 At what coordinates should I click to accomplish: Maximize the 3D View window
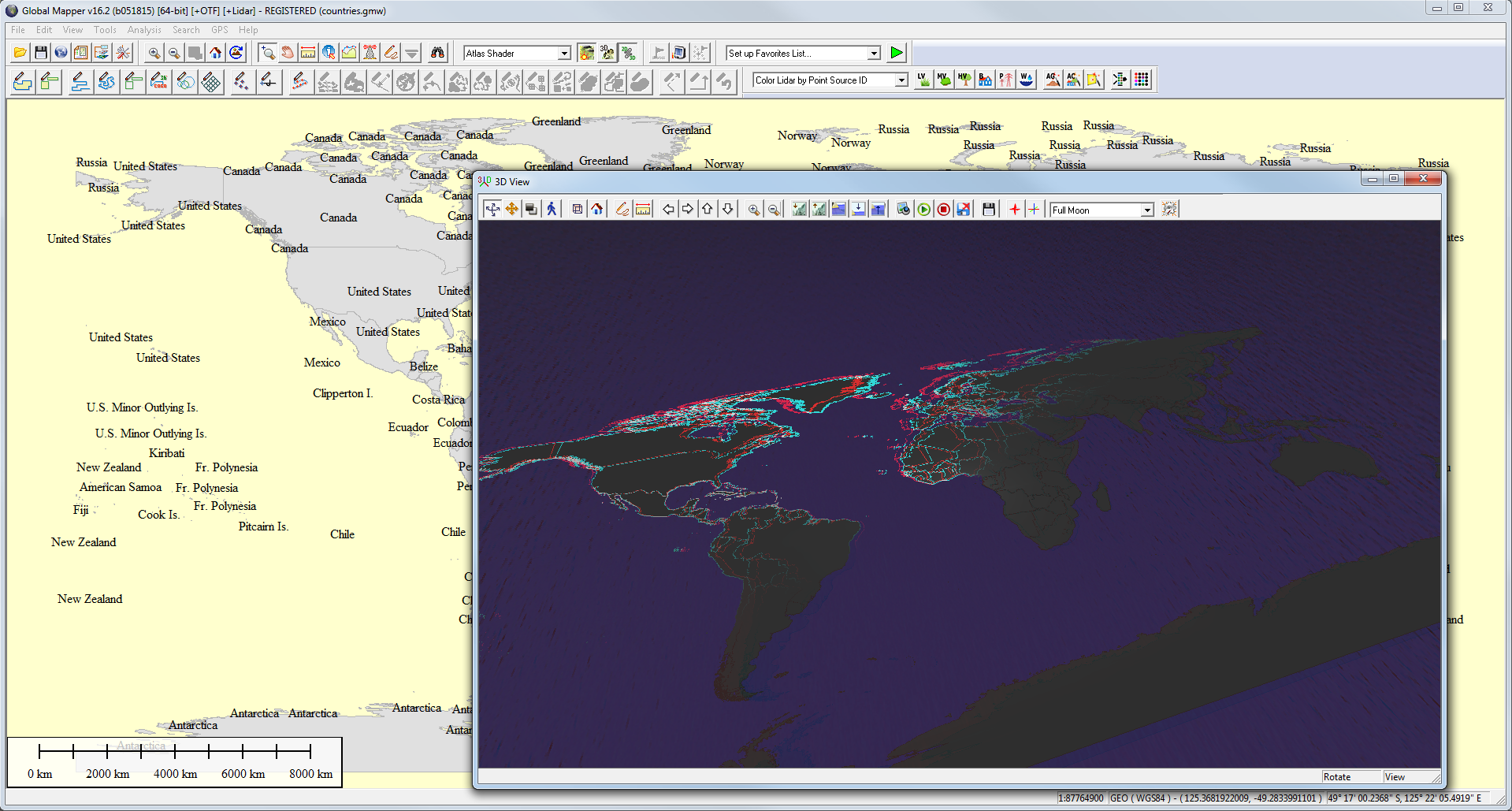coord(1393,179)
